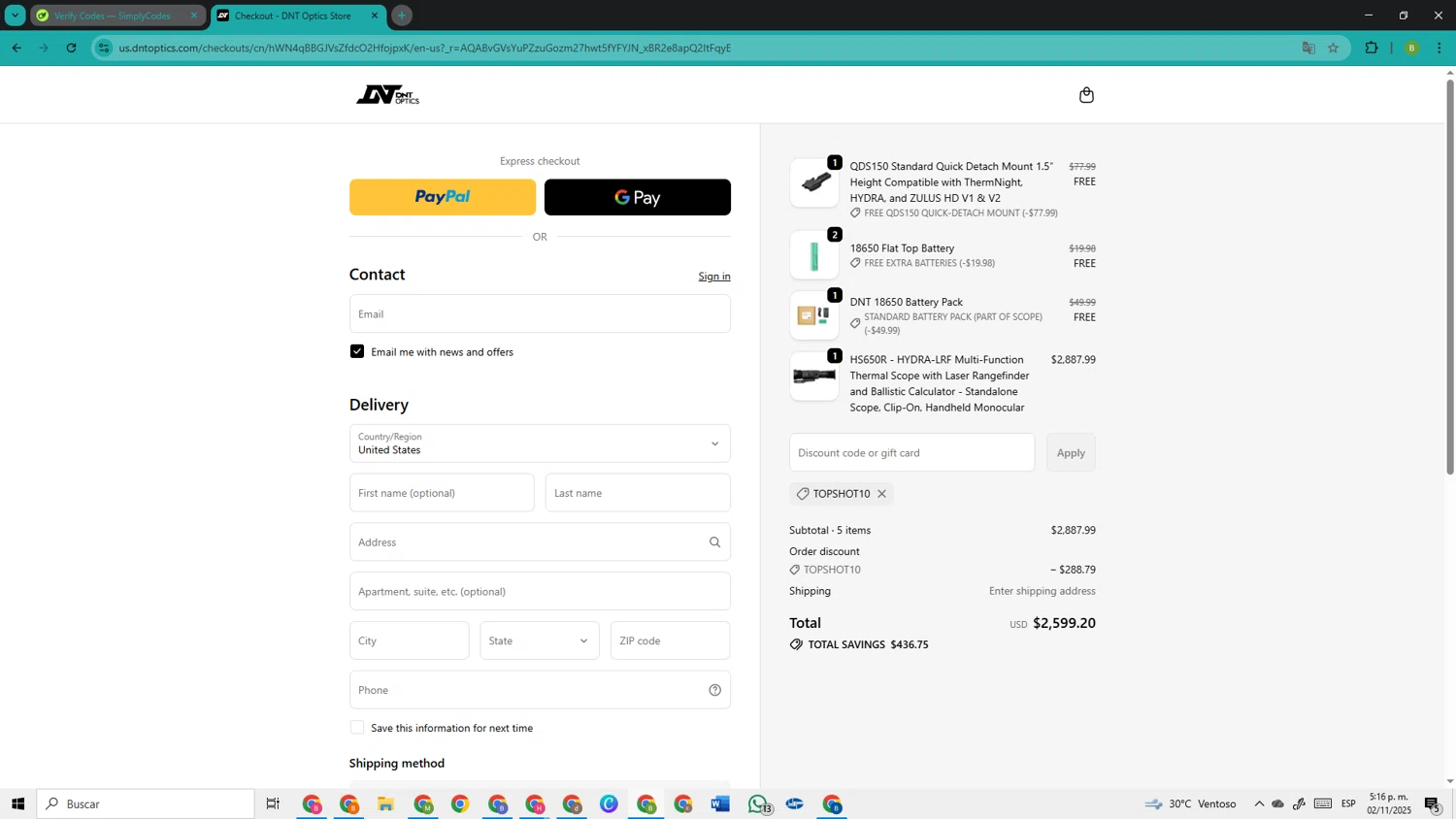Click the First name (optional) field

(442, 493)
